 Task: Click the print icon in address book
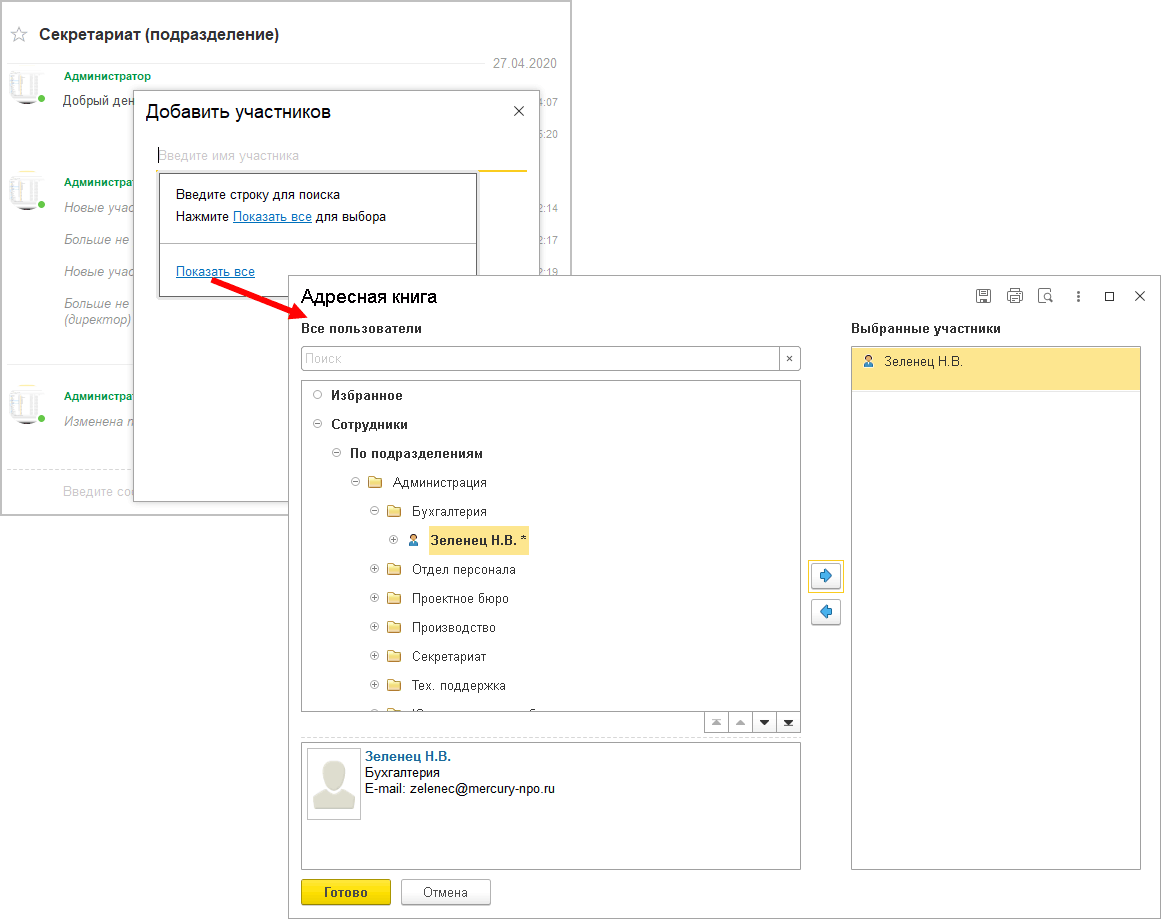(x=1015, y=297)
